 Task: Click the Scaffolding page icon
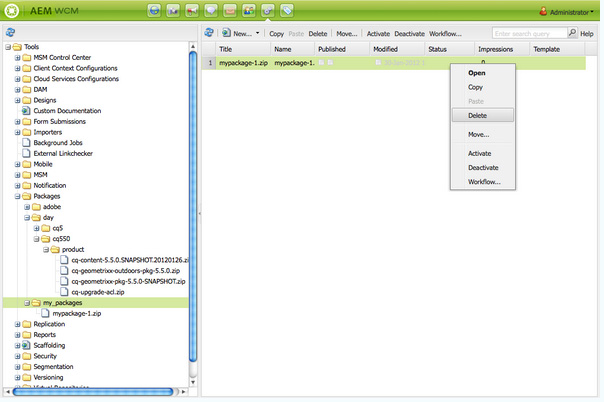[26, 345]
